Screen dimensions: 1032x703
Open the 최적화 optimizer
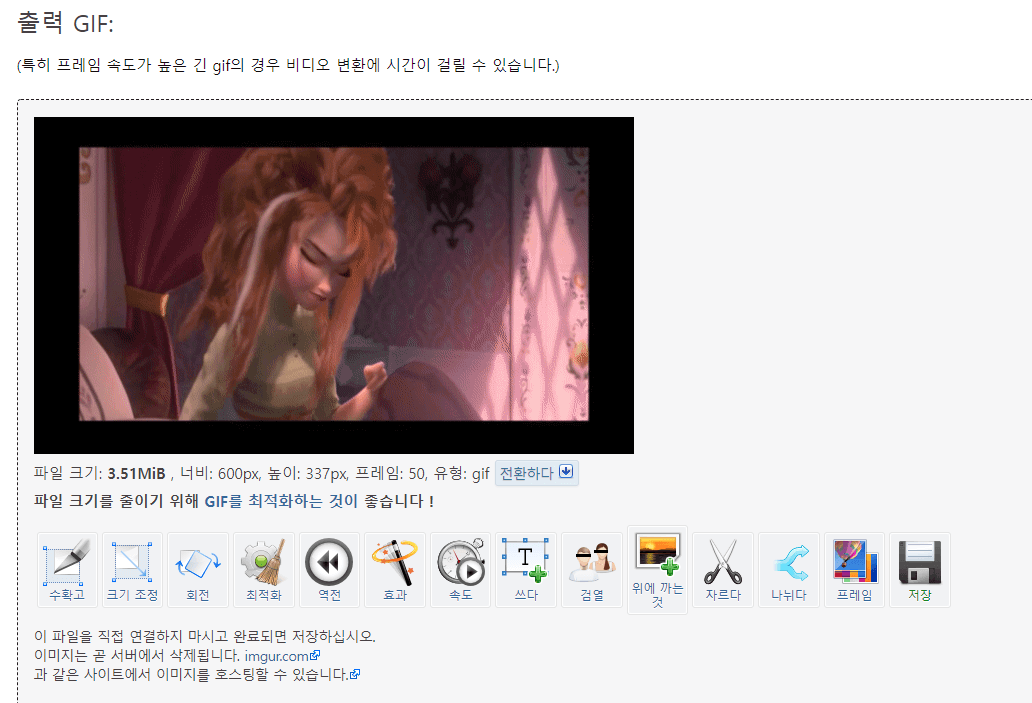(x=263, y=569)
